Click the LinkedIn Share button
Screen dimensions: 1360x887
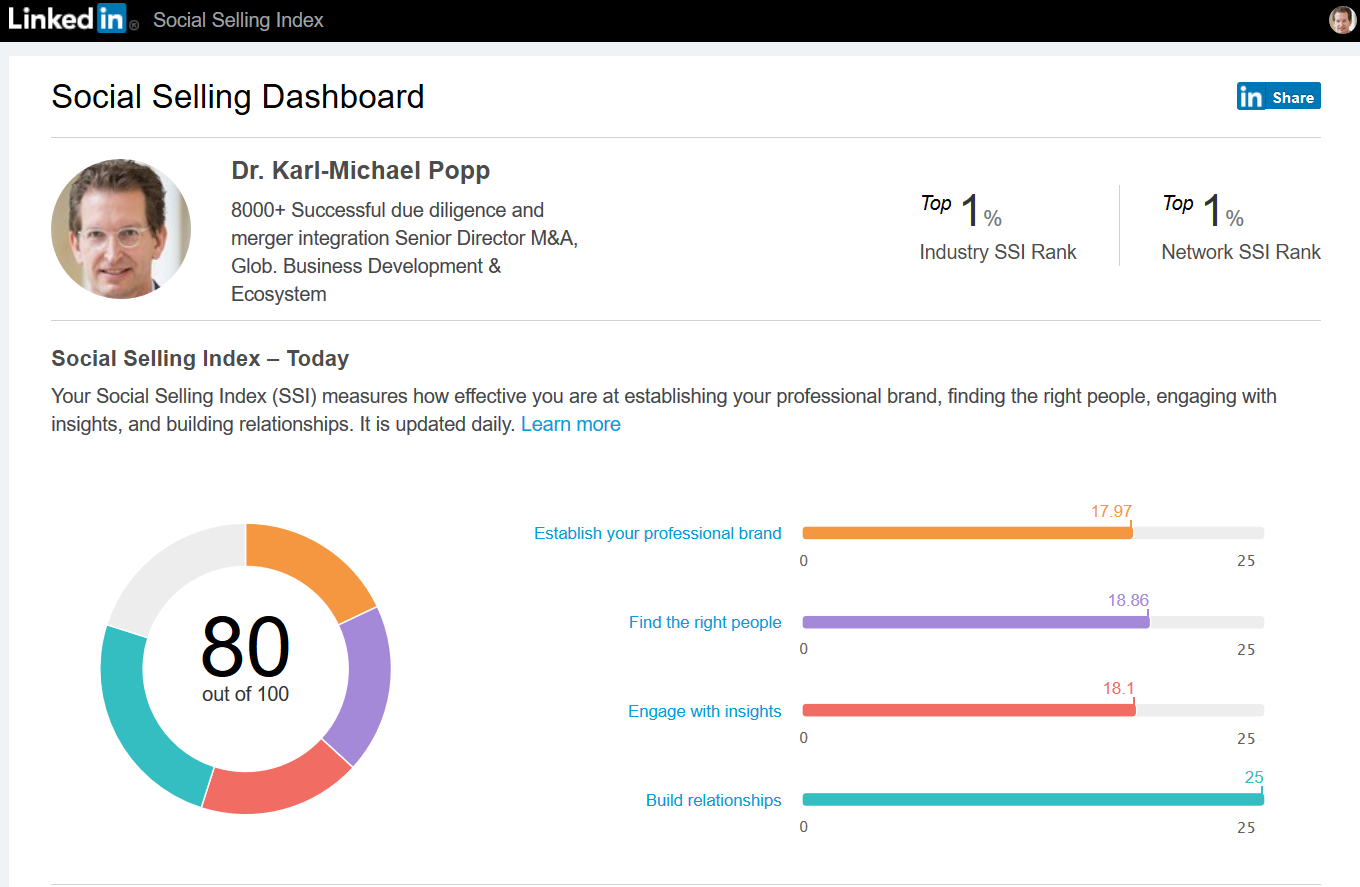1278,97
